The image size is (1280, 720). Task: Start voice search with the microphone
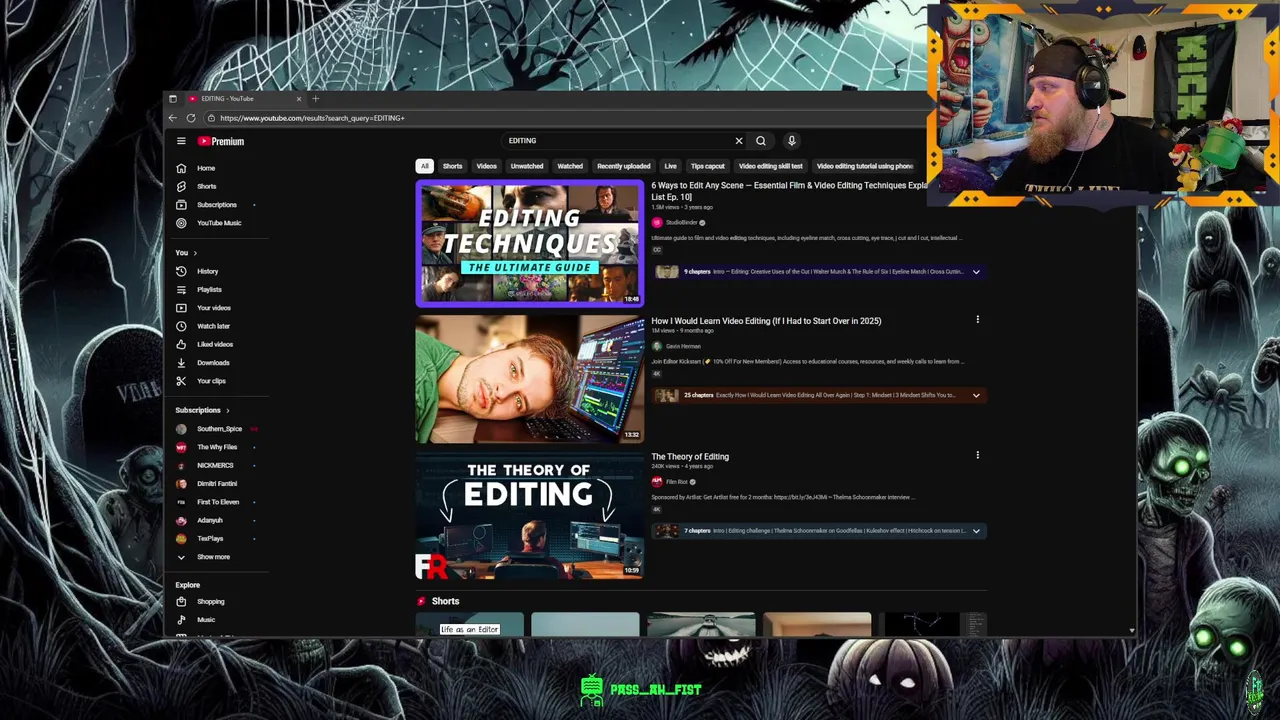[x=791, y=141]
